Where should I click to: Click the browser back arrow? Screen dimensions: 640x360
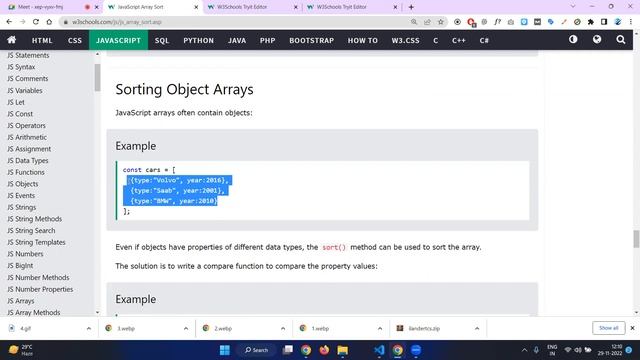pyautogui.click(x=9, y=22)
